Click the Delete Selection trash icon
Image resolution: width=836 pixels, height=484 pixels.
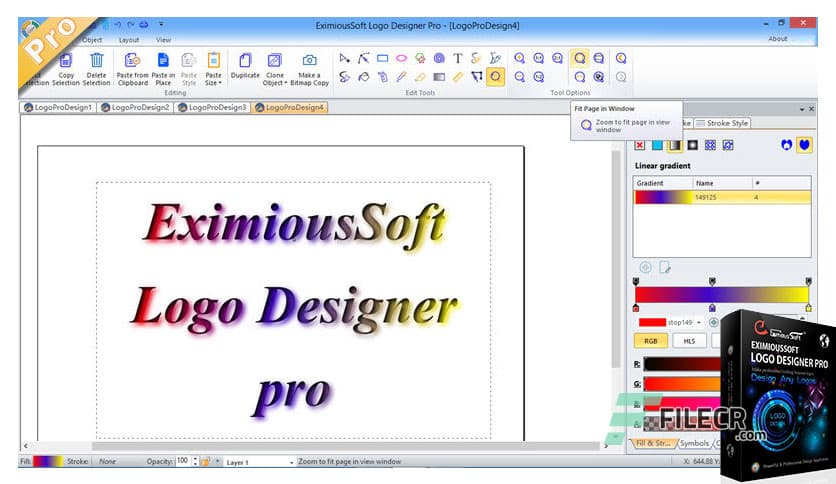pos(97,60)
